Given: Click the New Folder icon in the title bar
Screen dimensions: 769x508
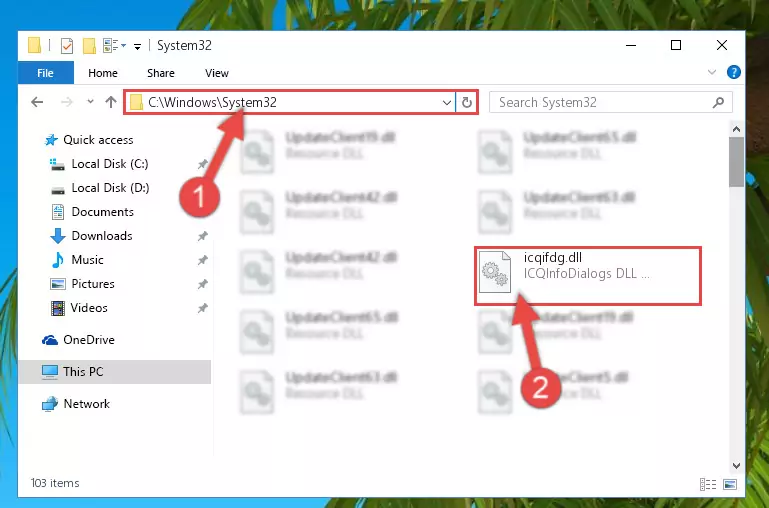Looking at the screenshot, I should coord(89,46).
